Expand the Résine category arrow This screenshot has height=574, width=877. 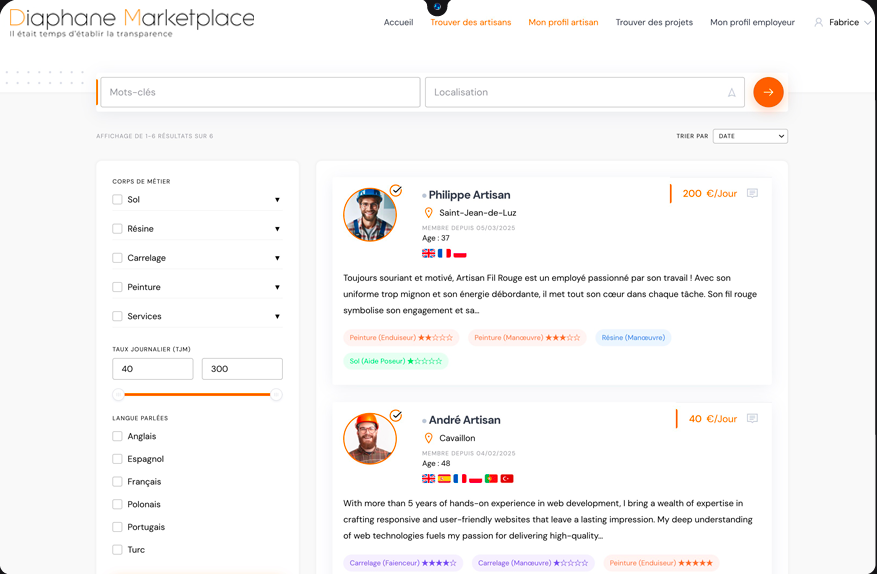277,229
